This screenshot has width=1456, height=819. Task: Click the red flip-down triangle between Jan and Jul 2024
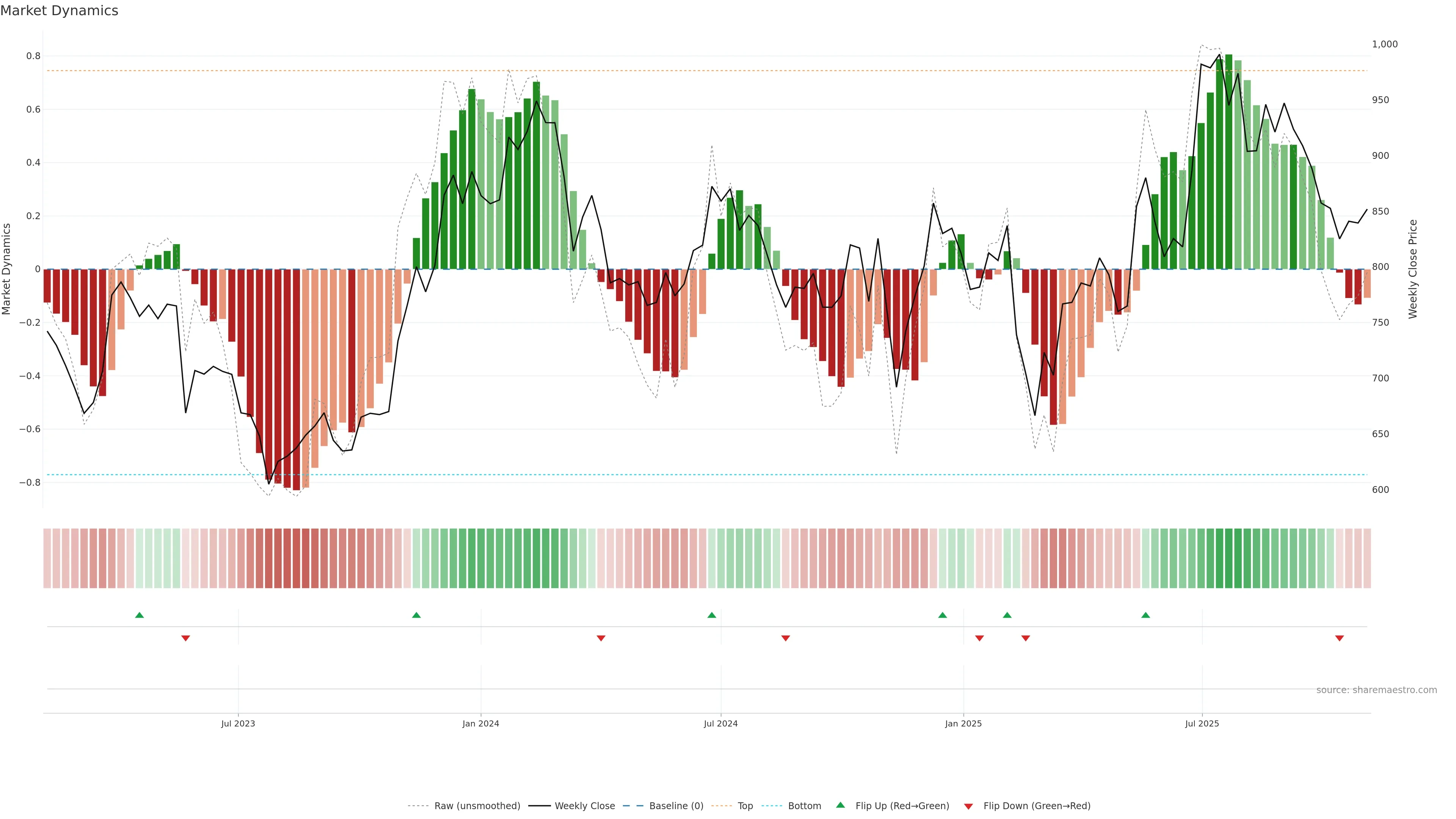pyautogui.click(x=601, y=638)
